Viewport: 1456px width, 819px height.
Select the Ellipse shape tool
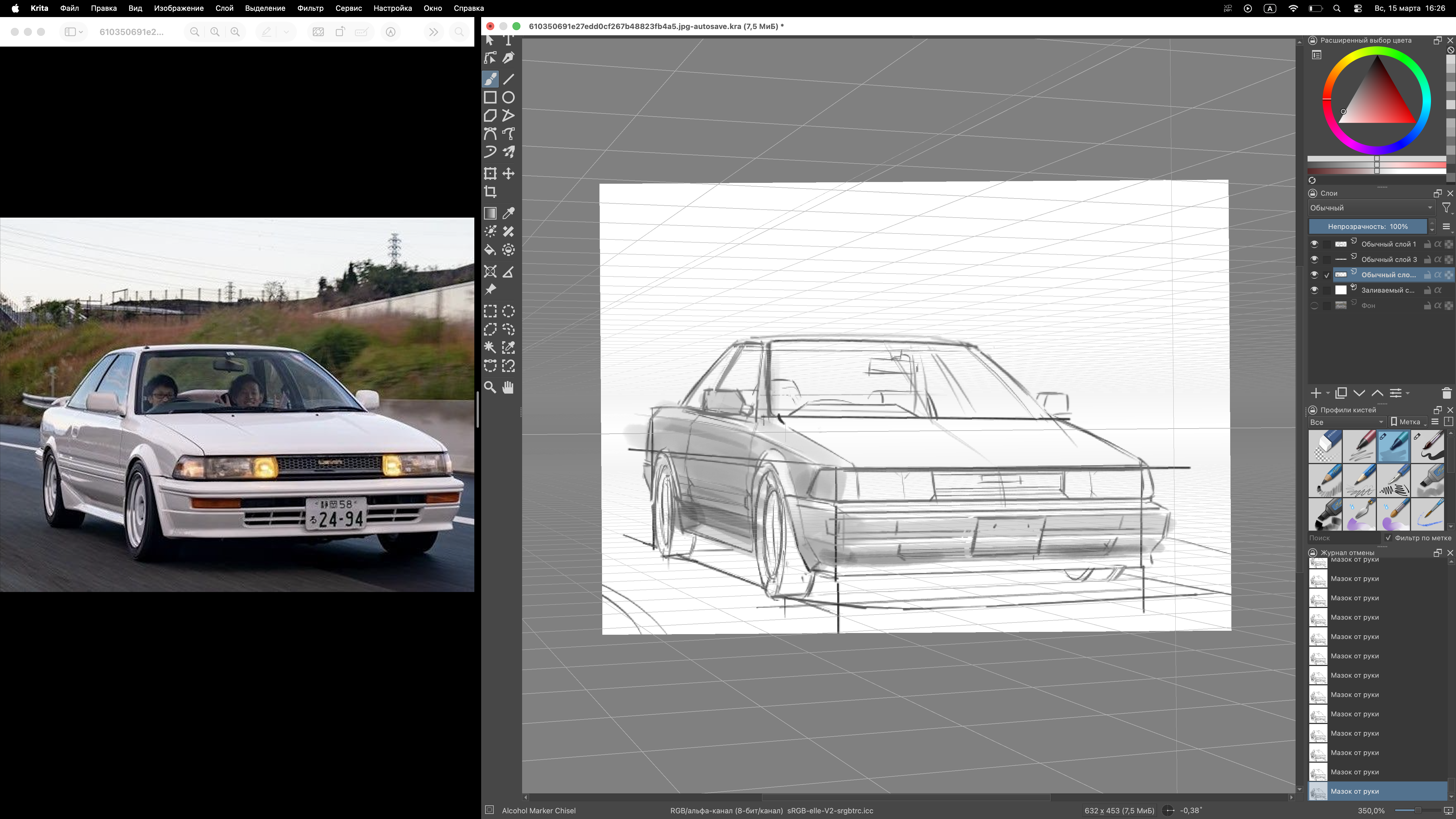tap(508, 97)
